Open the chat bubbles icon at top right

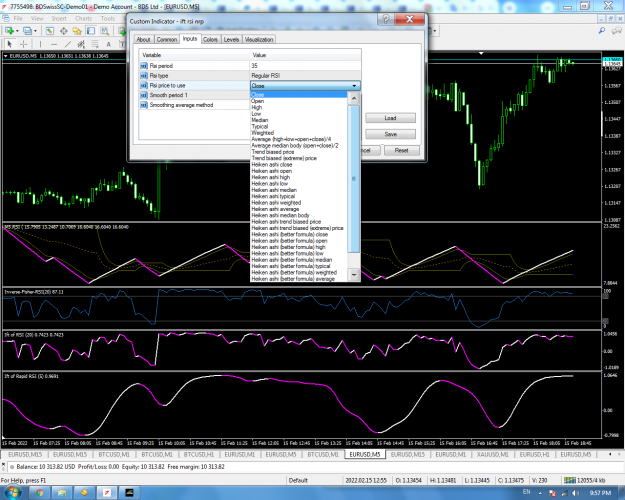tap(617, 31)
